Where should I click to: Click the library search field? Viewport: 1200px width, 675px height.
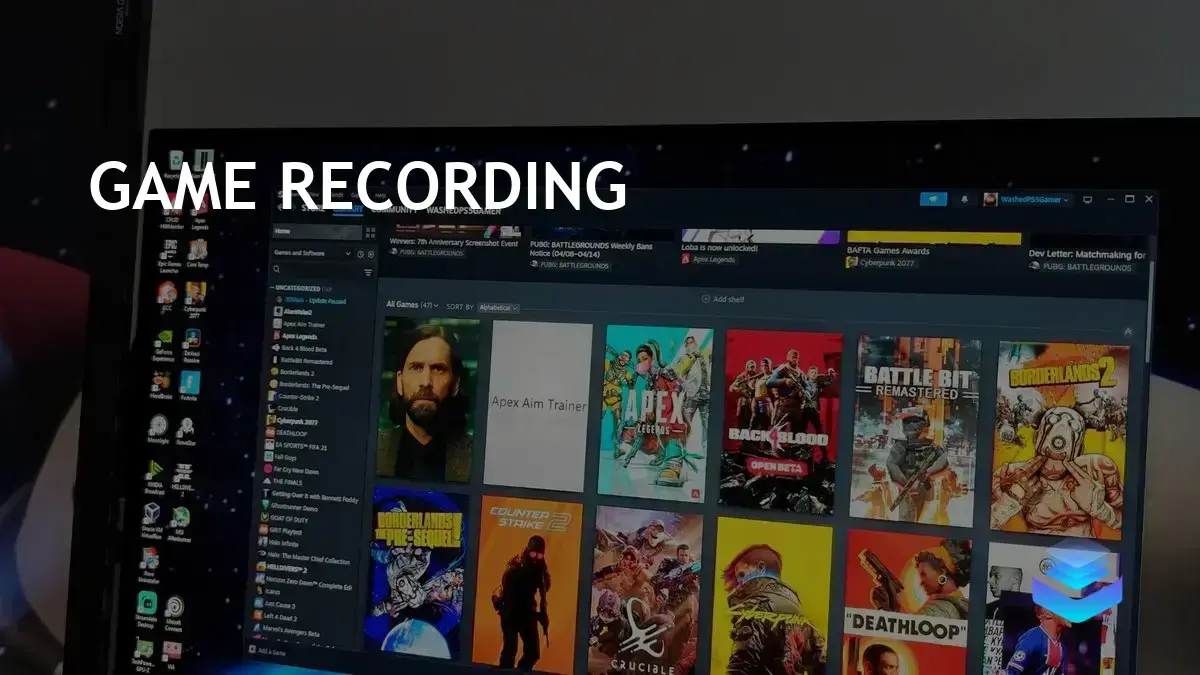coord(314,270)
